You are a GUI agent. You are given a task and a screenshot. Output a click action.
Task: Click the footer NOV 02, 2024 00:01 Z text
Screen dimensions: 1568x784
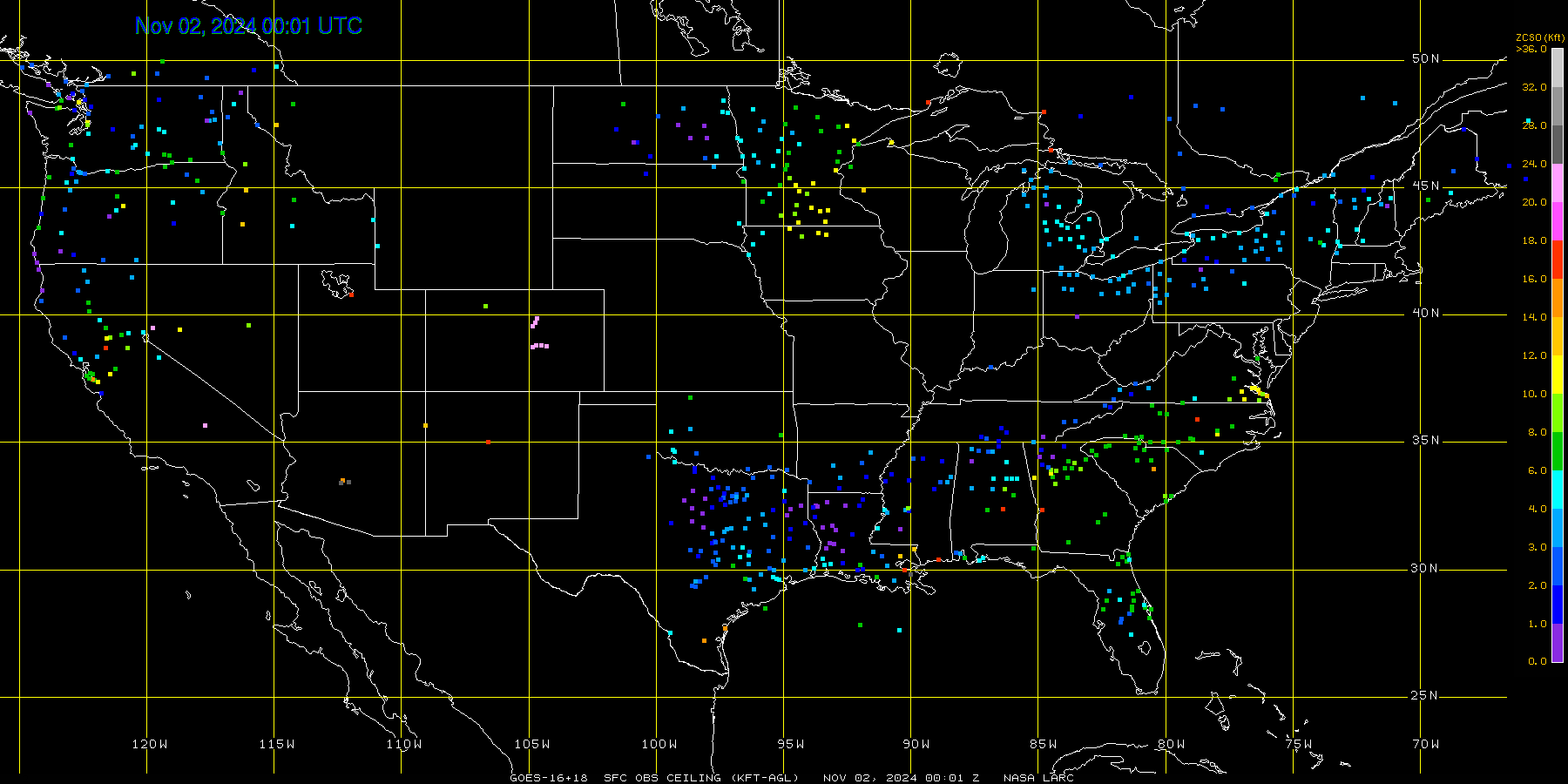(902, 778)
